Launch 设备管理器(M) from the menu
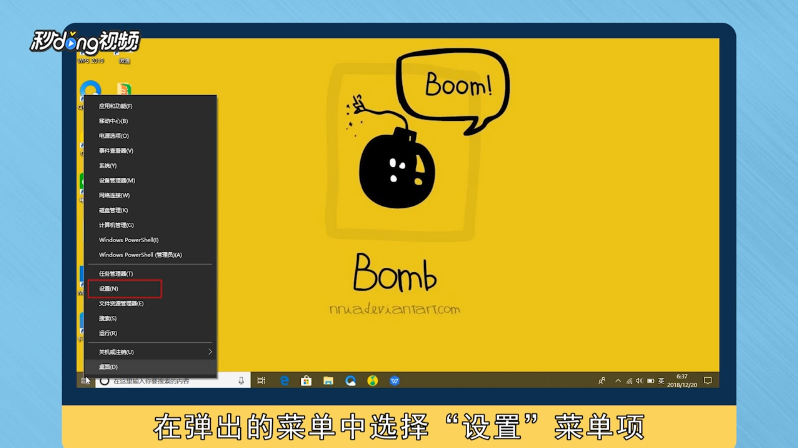 [x=151, y=180]
